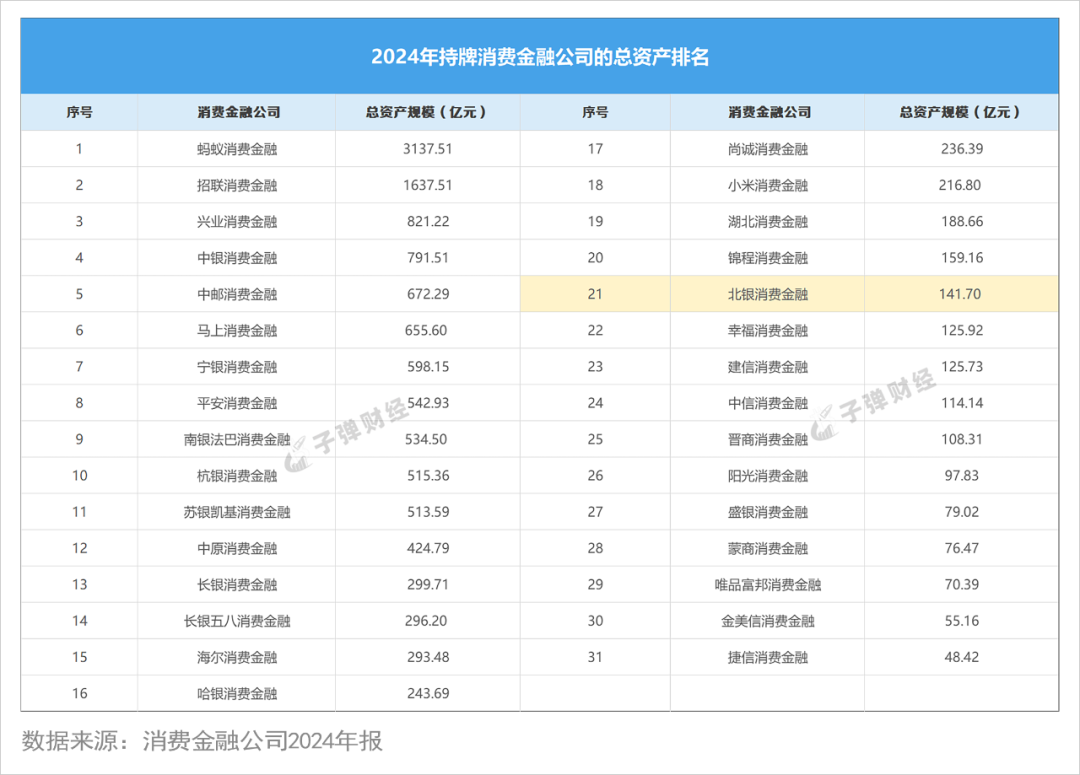Select the cell 锦程消费金融
Viewport: 1080px width, 775px height.
pos(768,258)
